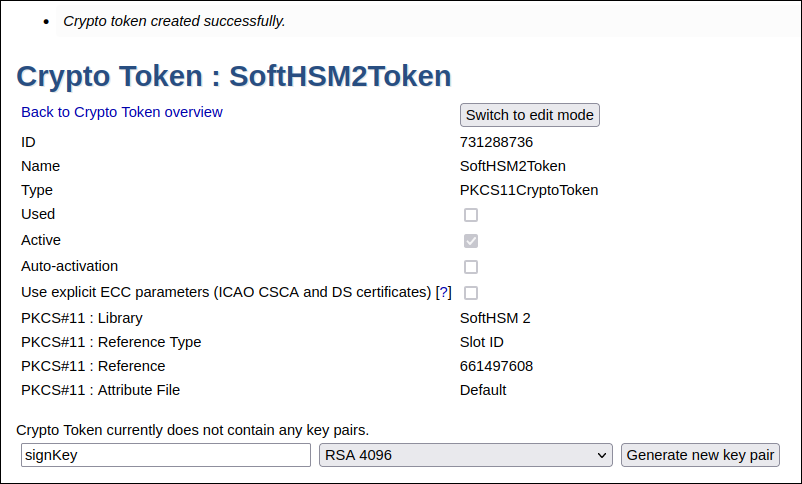Click the Slot ID reference type value
Viewport: 802px width, 484px height.
482,342
